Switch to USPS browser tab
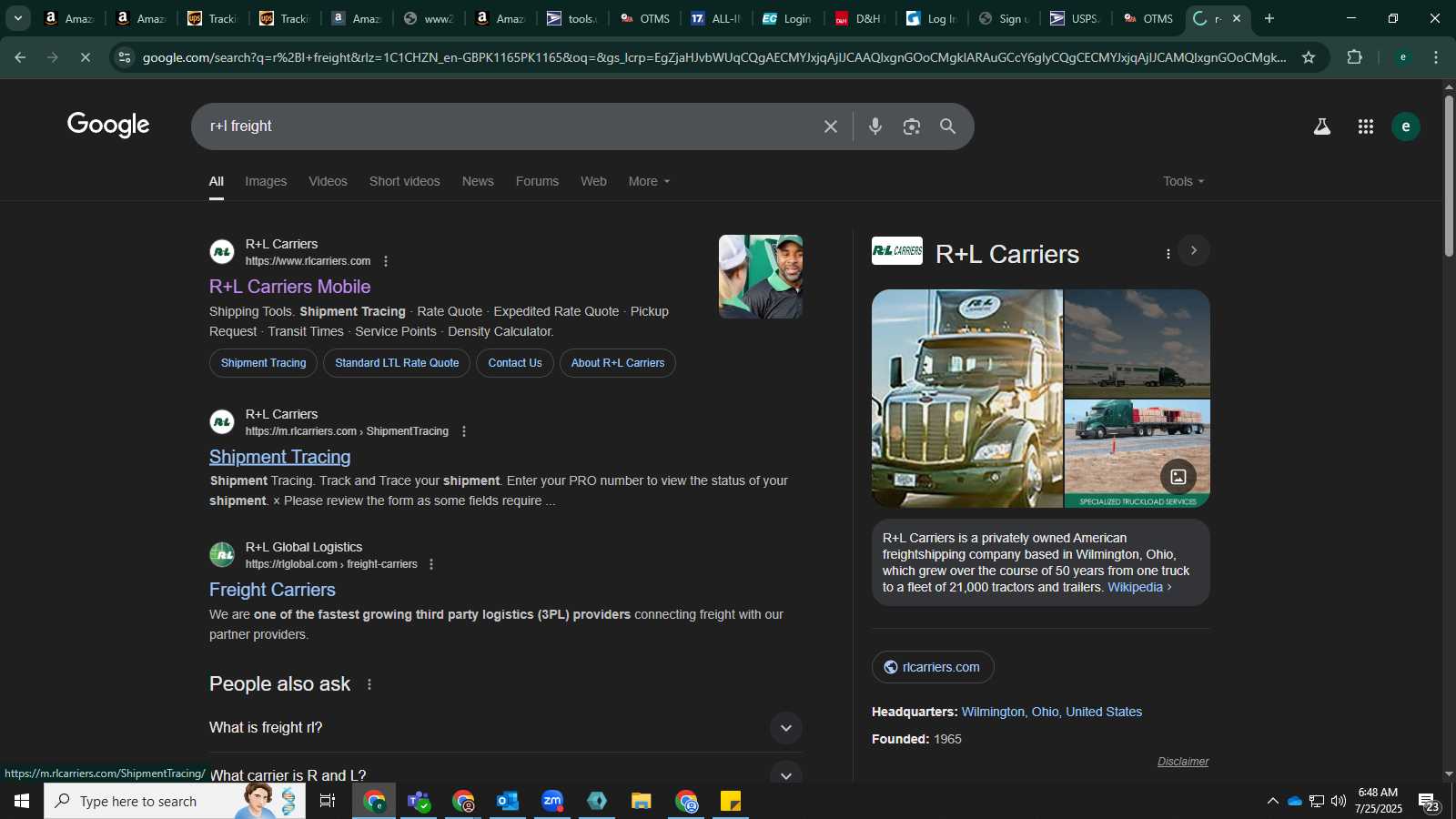This screenshot has height=819, width=1456. tap(1075, 18)
